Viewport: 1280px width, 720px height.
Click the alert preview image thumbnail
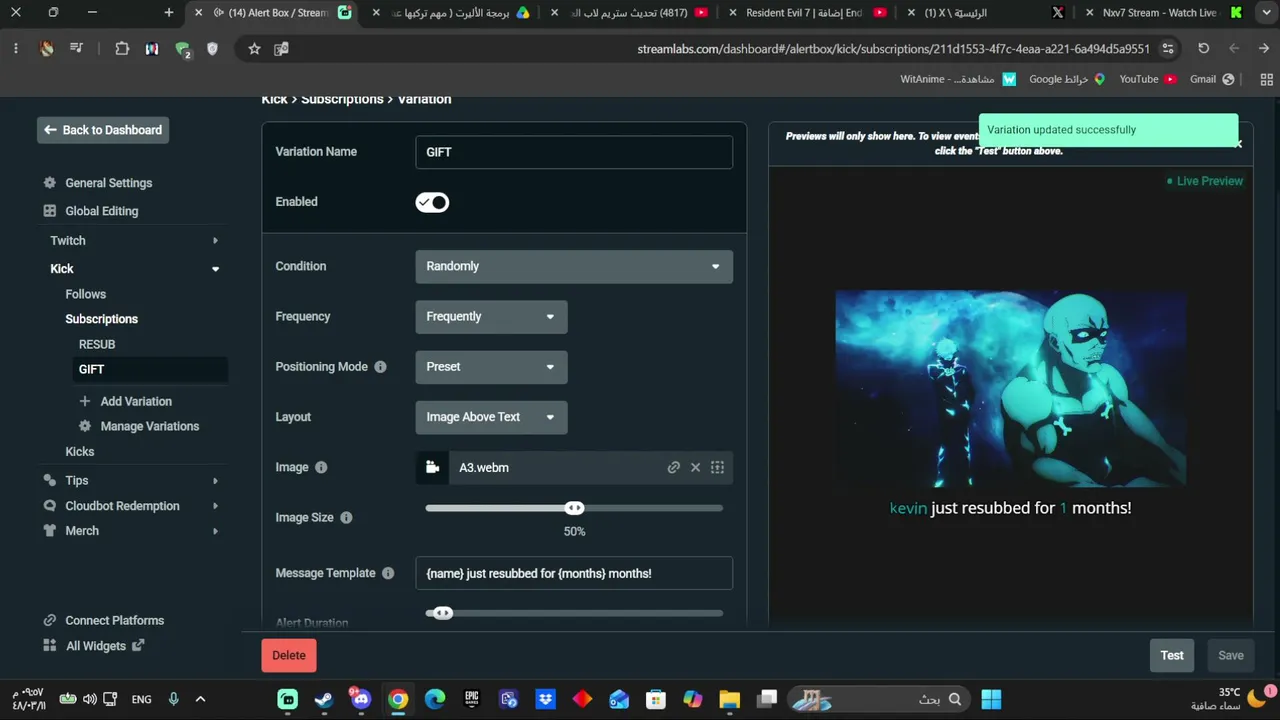tap(1011, 389)
